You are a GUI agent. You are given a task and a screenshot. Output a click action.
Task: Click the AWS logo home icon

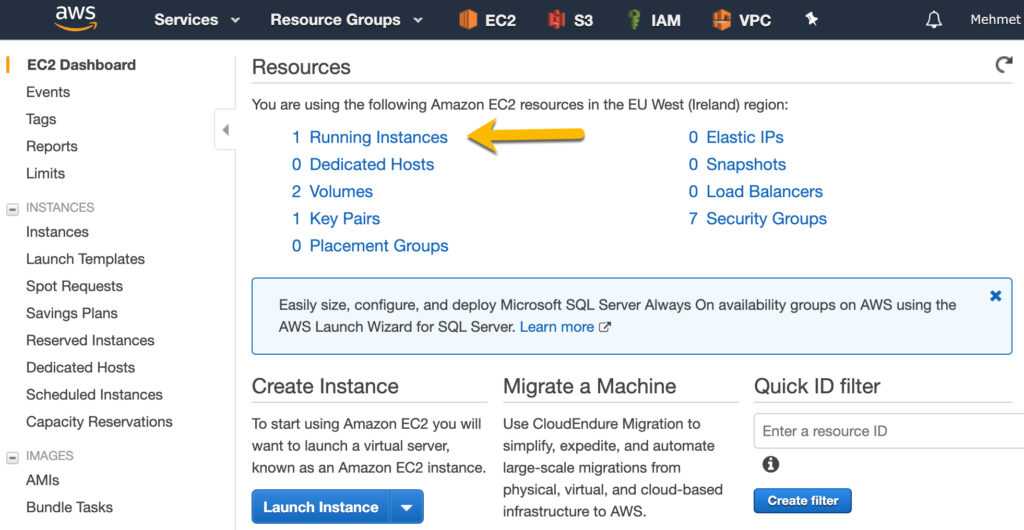76,19
